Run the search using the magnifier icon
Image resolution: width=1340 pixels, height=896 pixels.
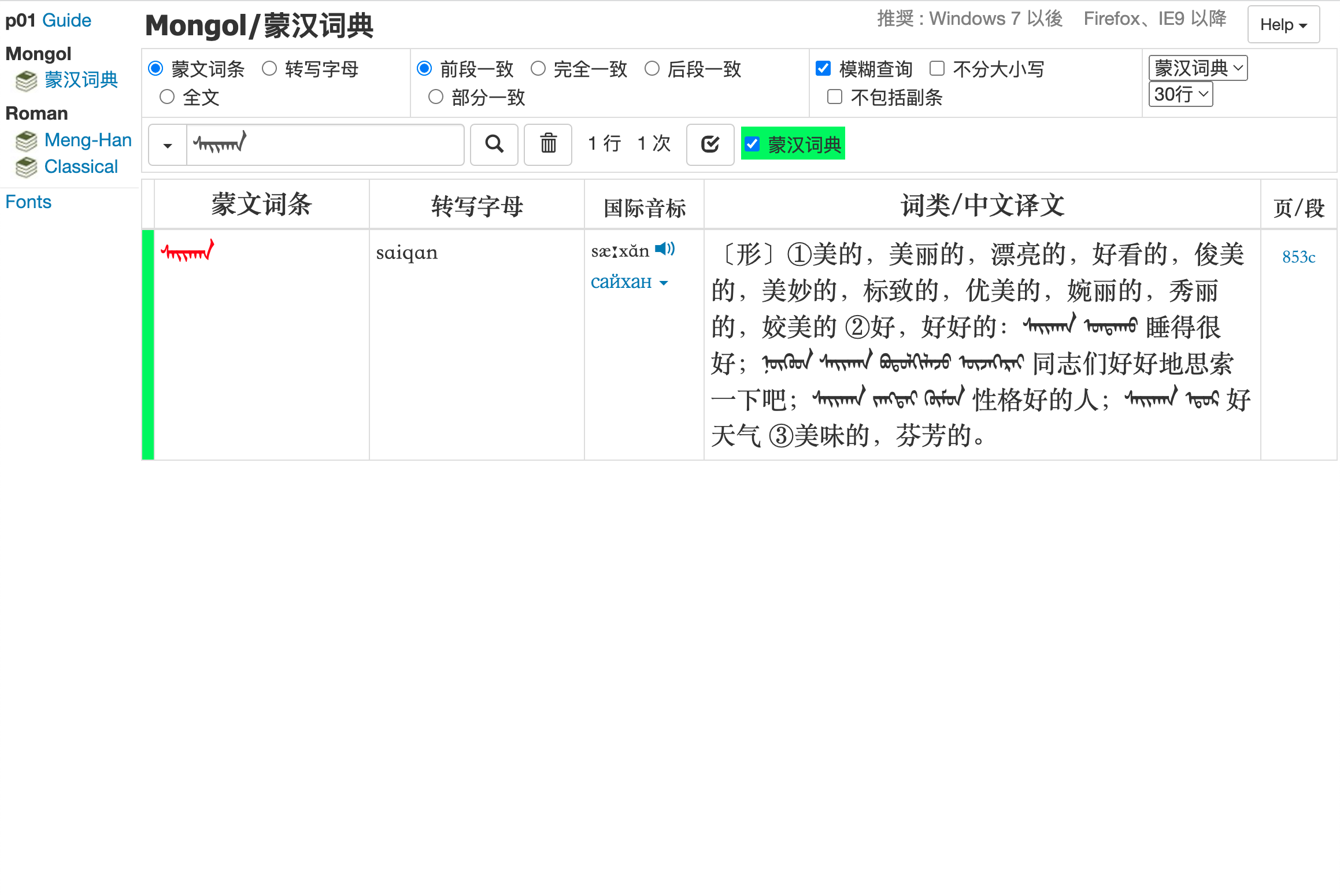pyautogui.click(x=494, y=145)
